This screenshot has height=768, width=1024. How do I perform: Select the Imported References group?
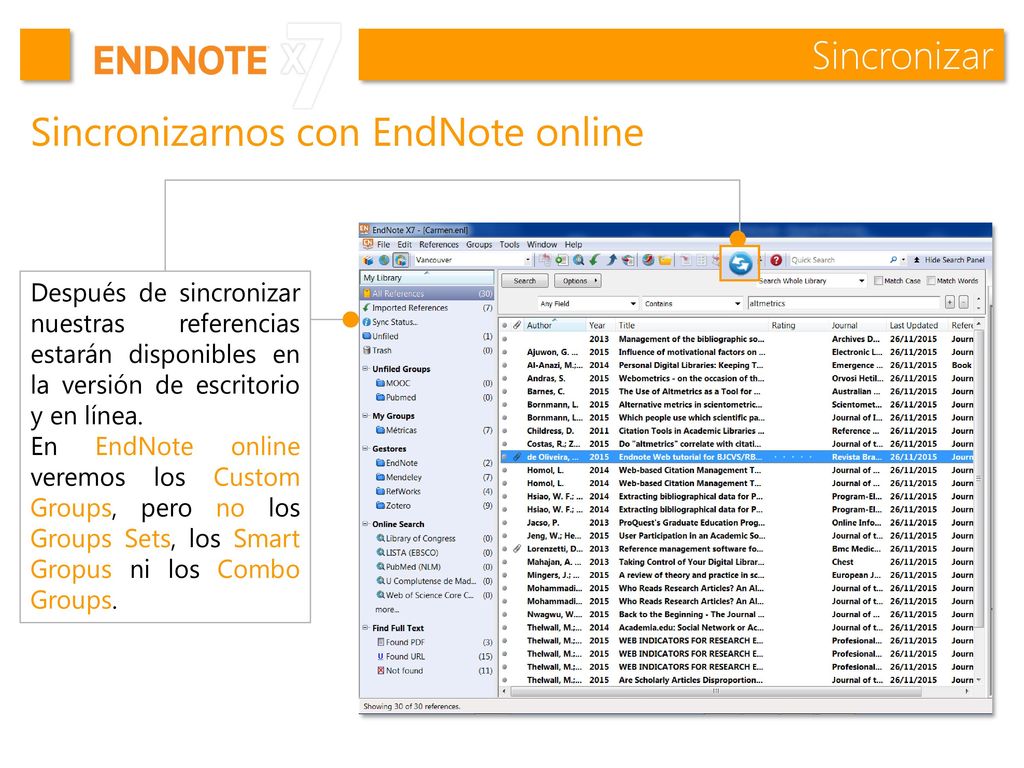[428, 308]
